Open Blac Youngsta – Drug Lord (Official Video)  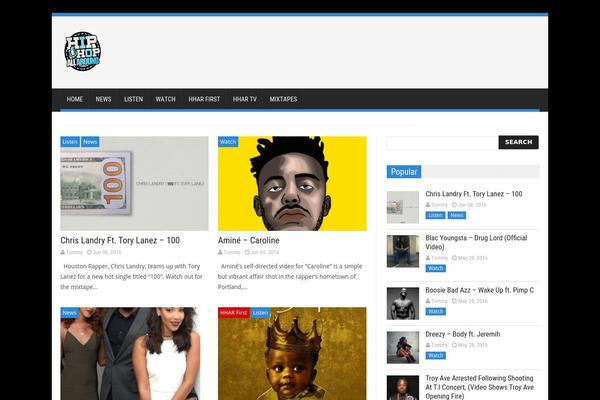[476, 242]
